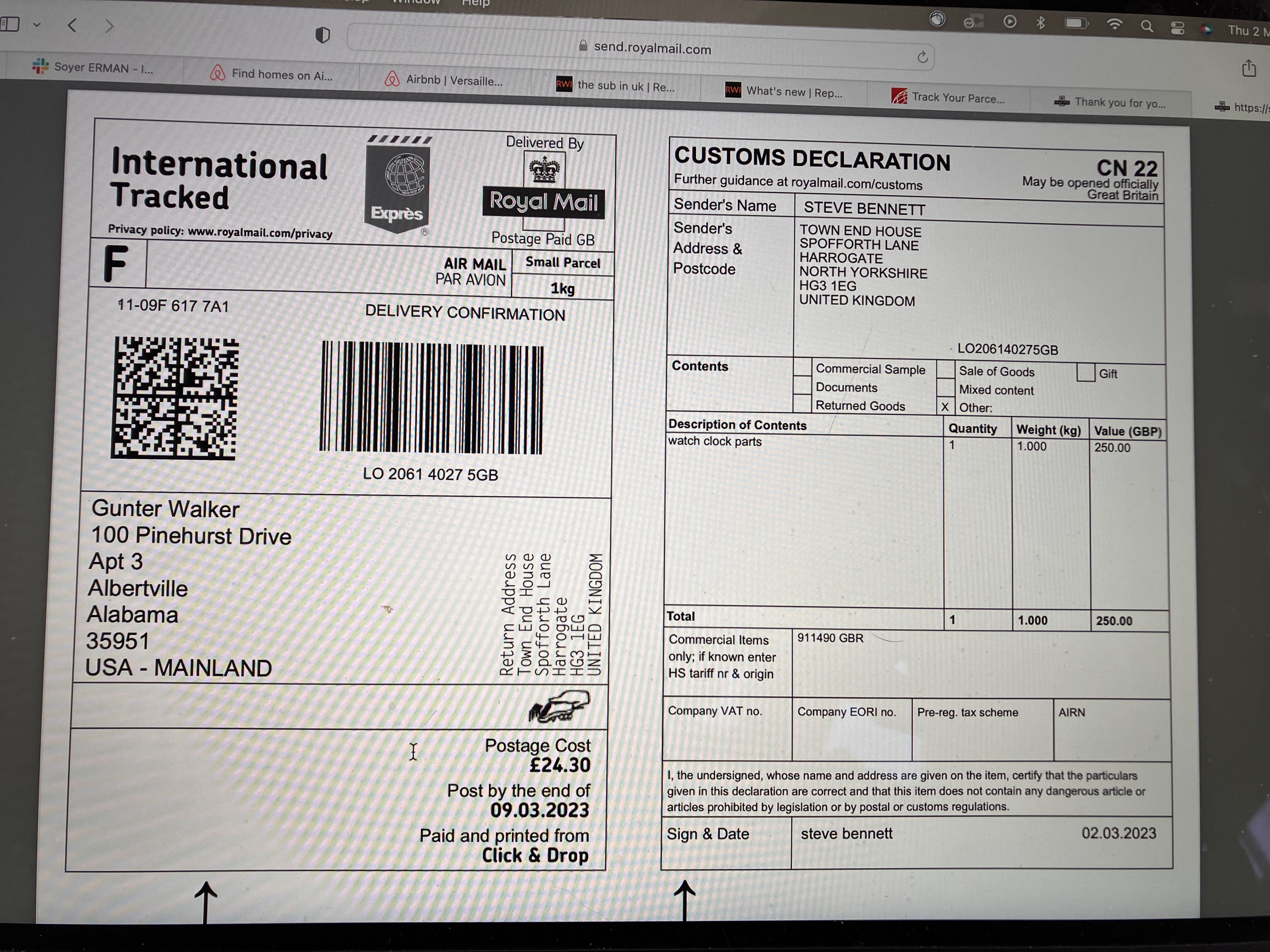
Task: Open the sidebar dropdown chevron
Action: click(x=37, y=25)
